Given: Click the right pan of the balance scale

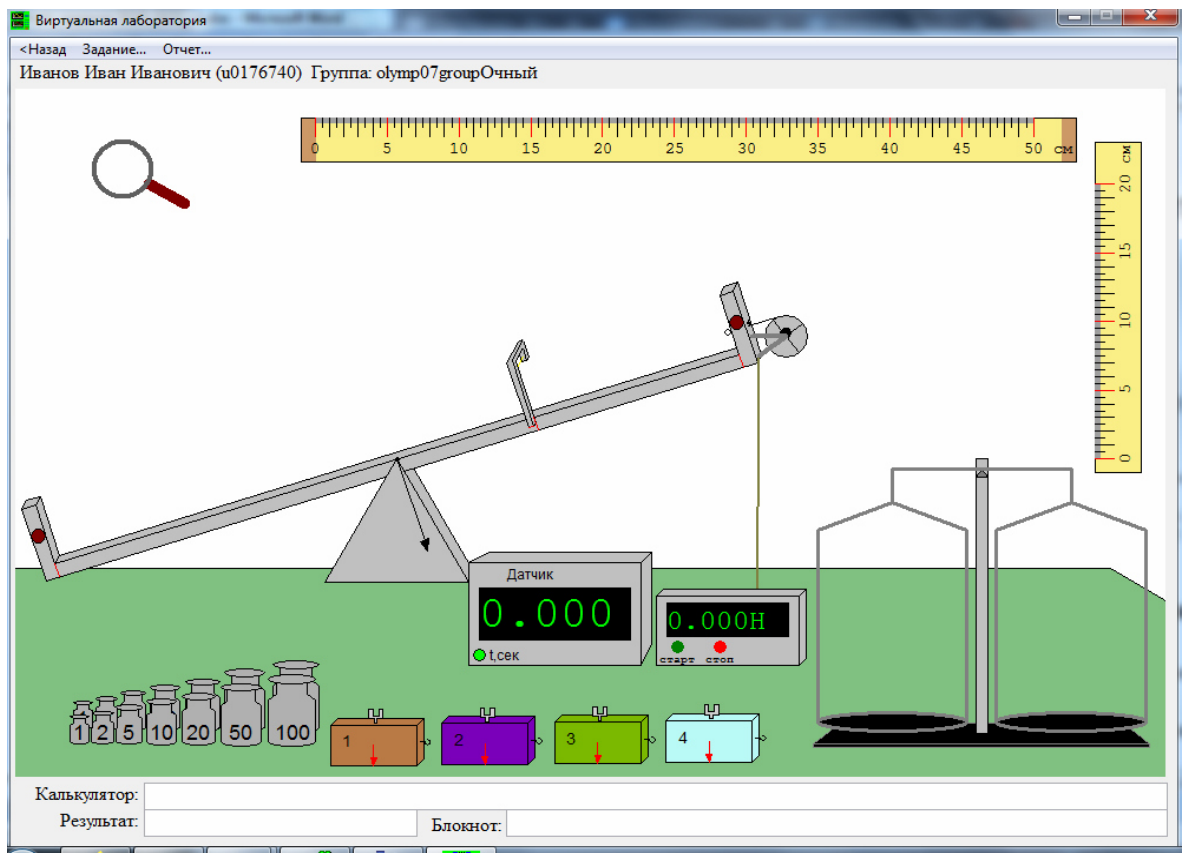Looking at the screenshot, I should (1071, 722).
